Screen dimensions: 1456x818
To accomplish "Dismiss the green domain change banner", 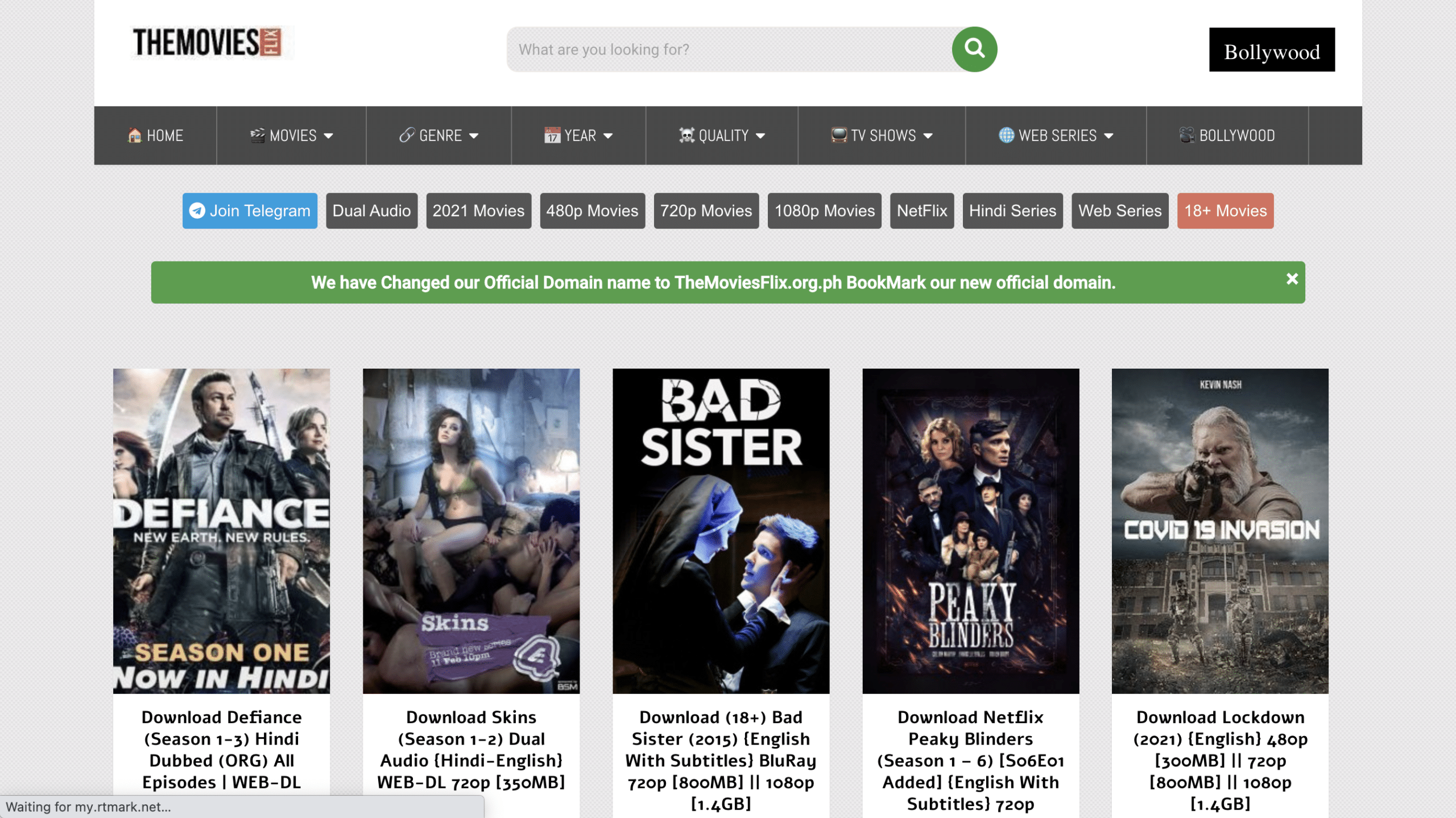I will coord(1292,279).
